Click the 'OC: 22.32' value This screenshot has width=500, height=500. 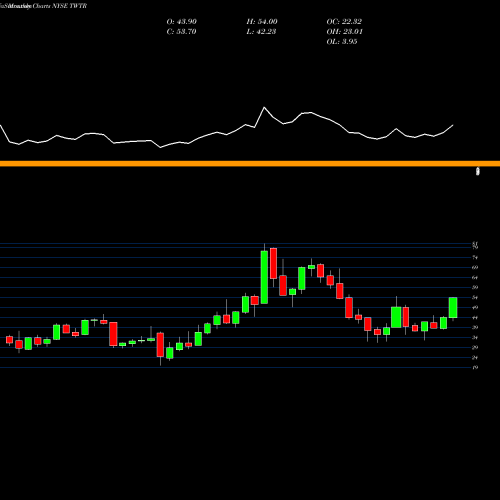344,22
